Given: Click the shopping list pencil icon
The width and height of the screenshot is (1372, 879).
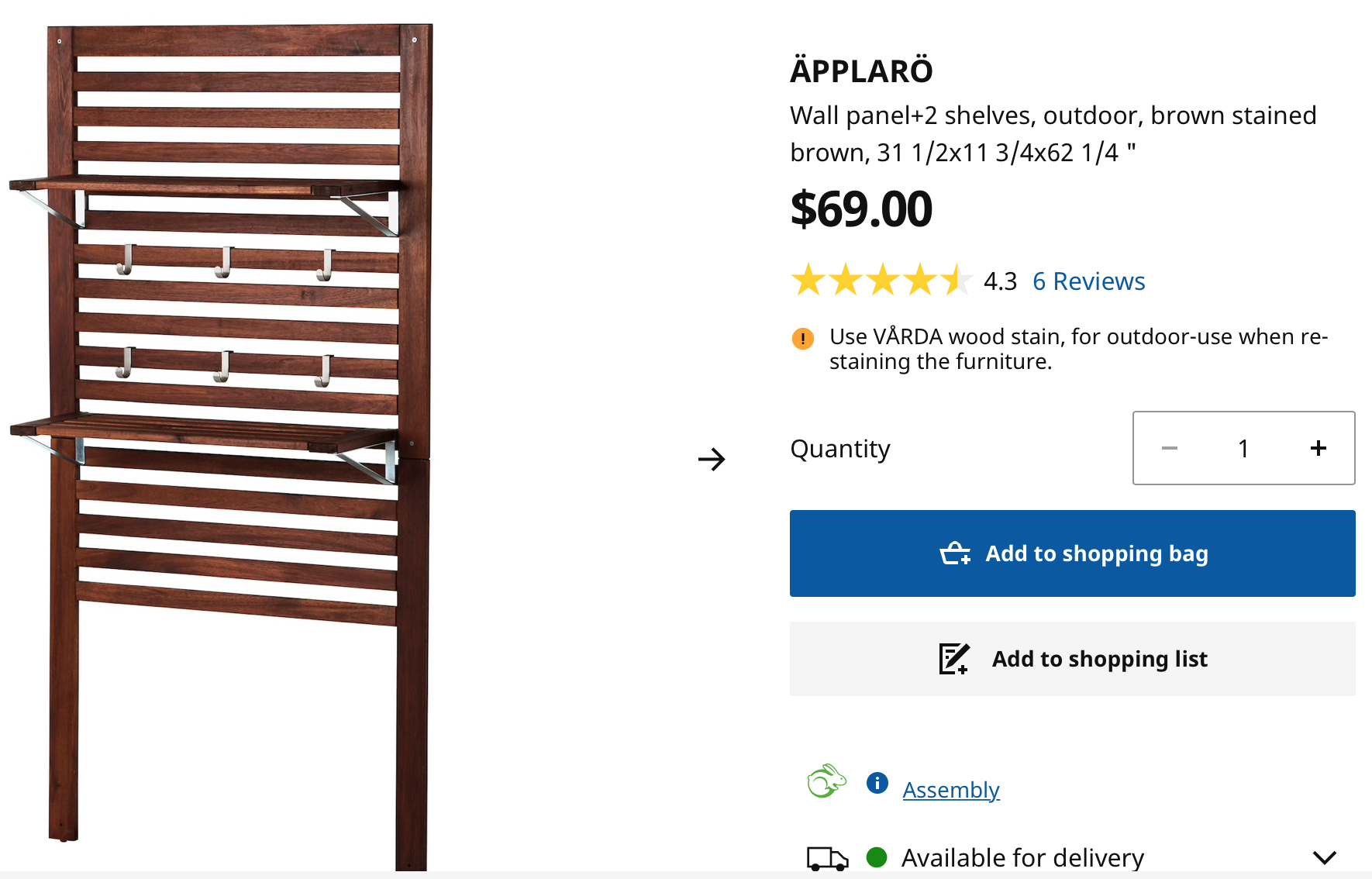Looking at the screenshot, I should (x=954, y=659).
